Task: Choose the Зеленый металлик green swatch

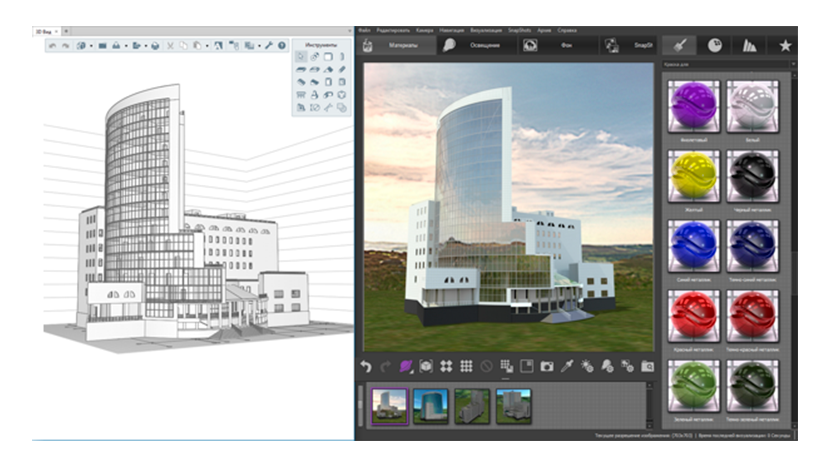Action: point(693,385)
